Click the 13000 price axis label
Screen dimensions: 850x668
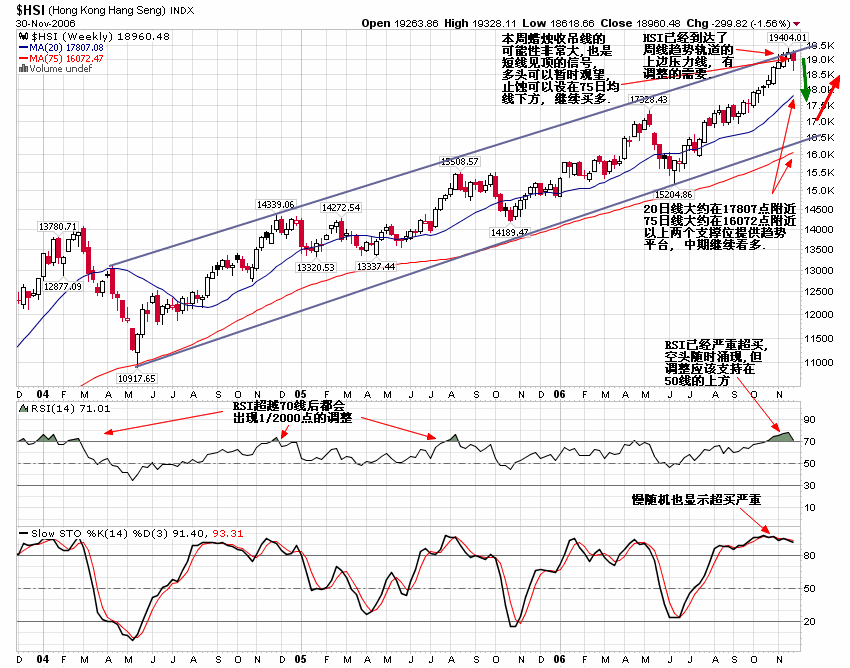point(819,271)
